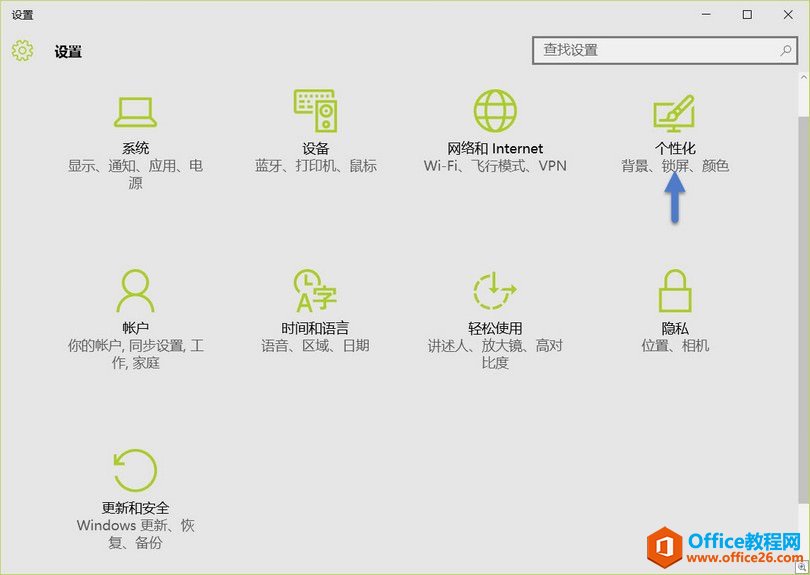Viewport: 810px width, 575px height.
Task: Open the 隐私 padlock icon
Action: (675, 290)
